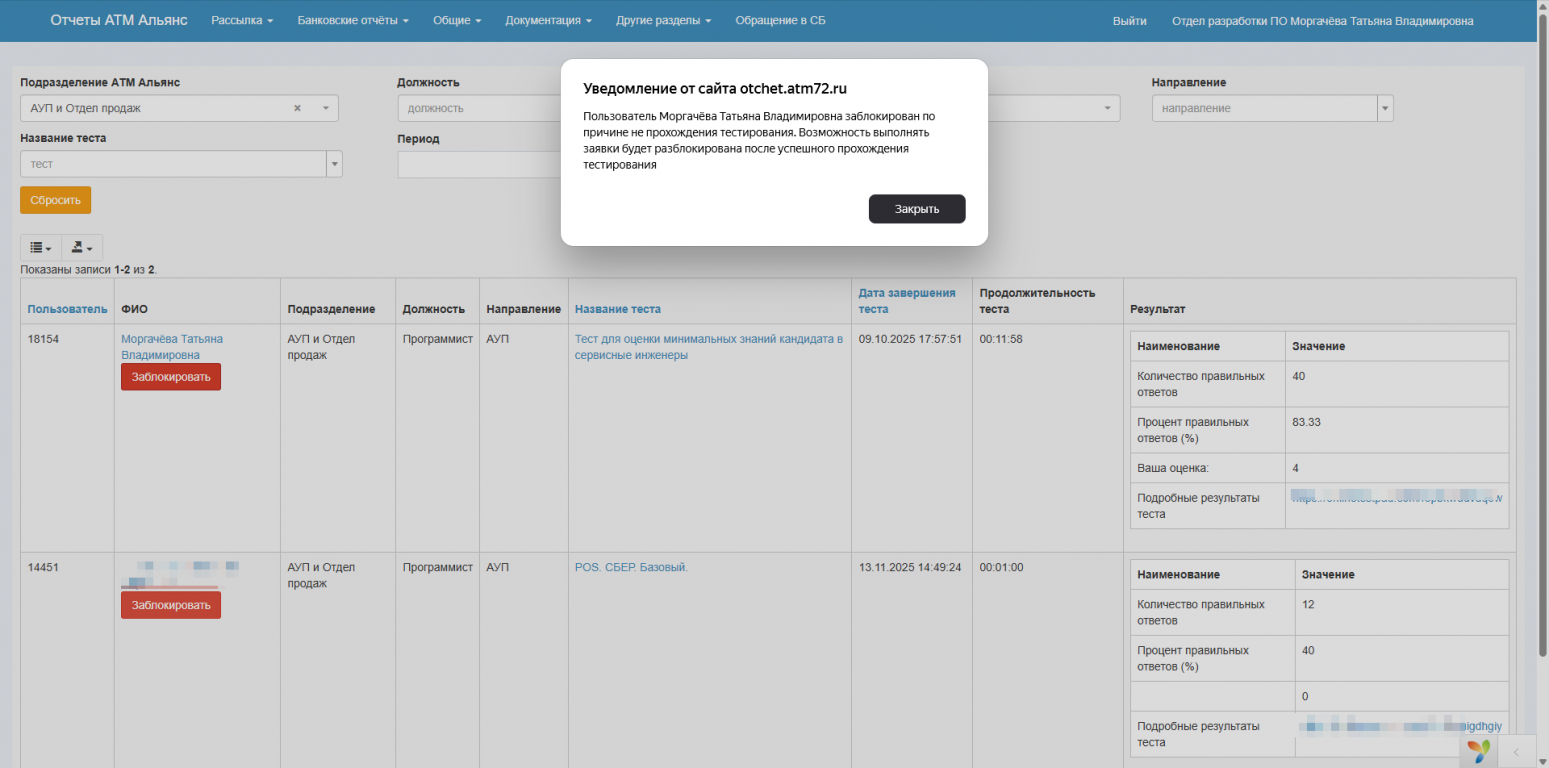The width and height of the screenshot is (1549, 768).
Task: Expand the Название теста dropdown arrow
Action: tap(334, 164)
